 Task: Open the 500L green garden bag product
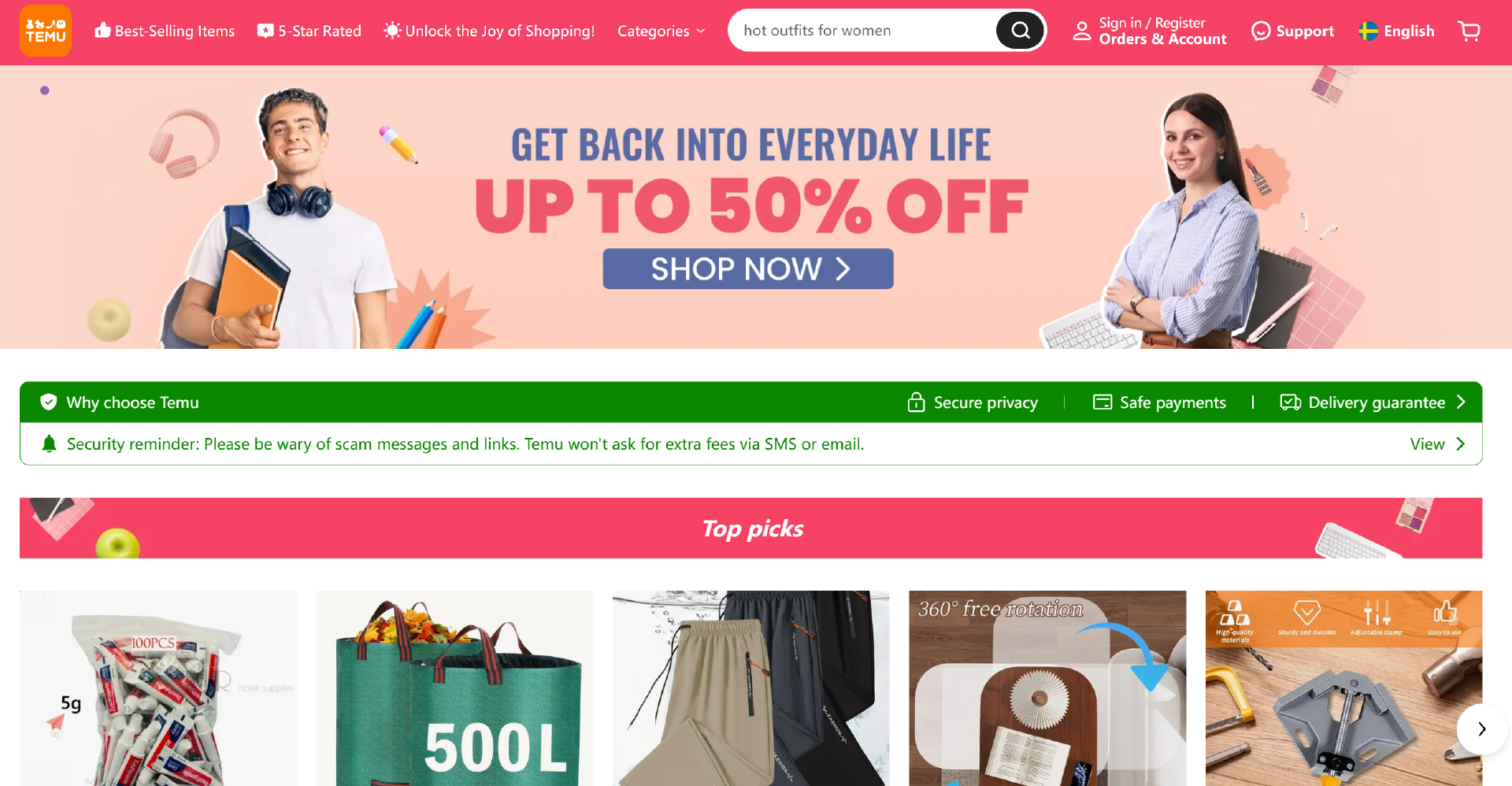pyautogui.click(x=454, y=688)
